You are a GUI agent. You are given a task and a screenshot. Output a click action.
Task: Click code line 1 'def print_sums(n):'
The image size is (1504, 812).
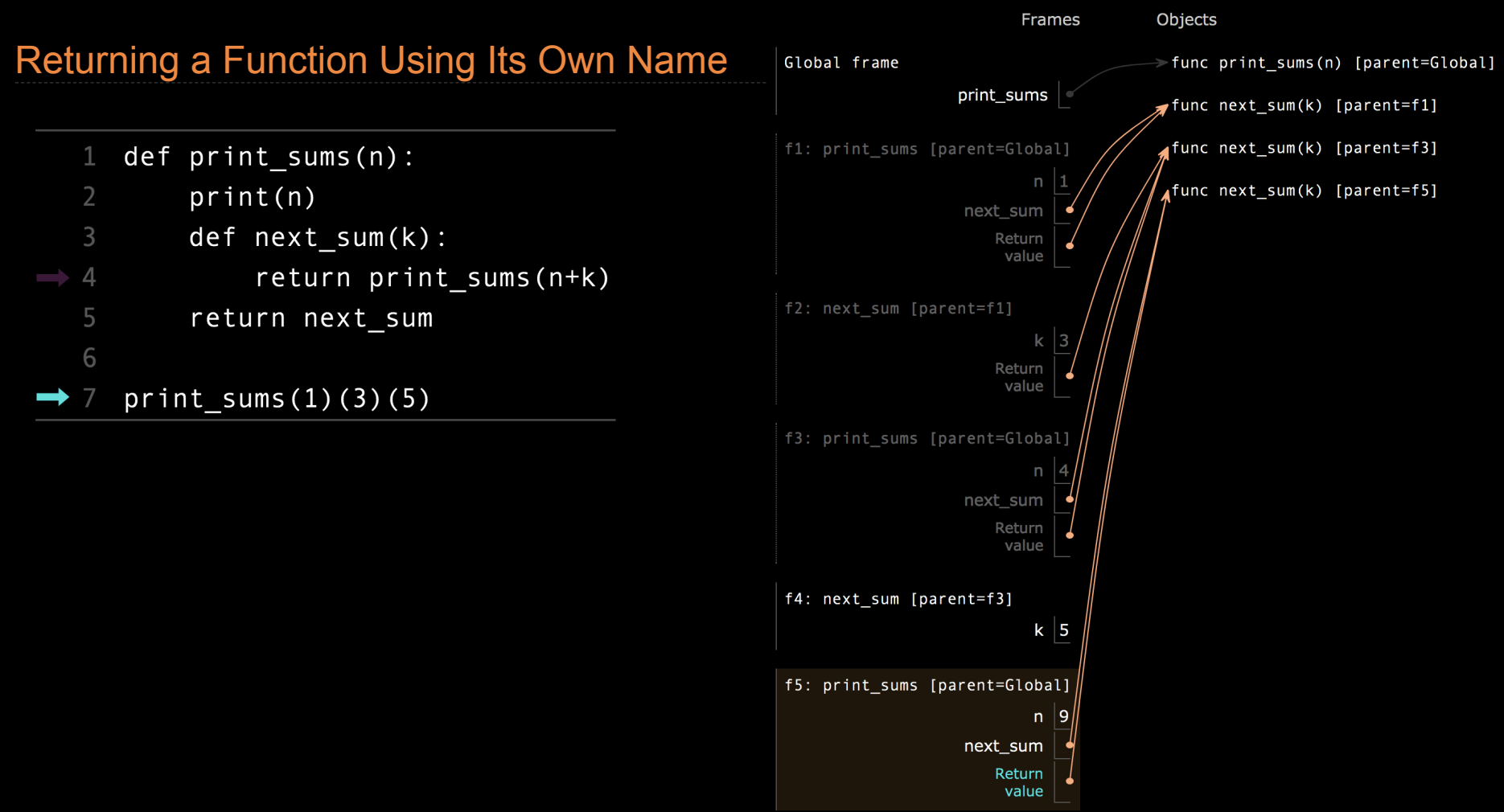tap(269, 157)
